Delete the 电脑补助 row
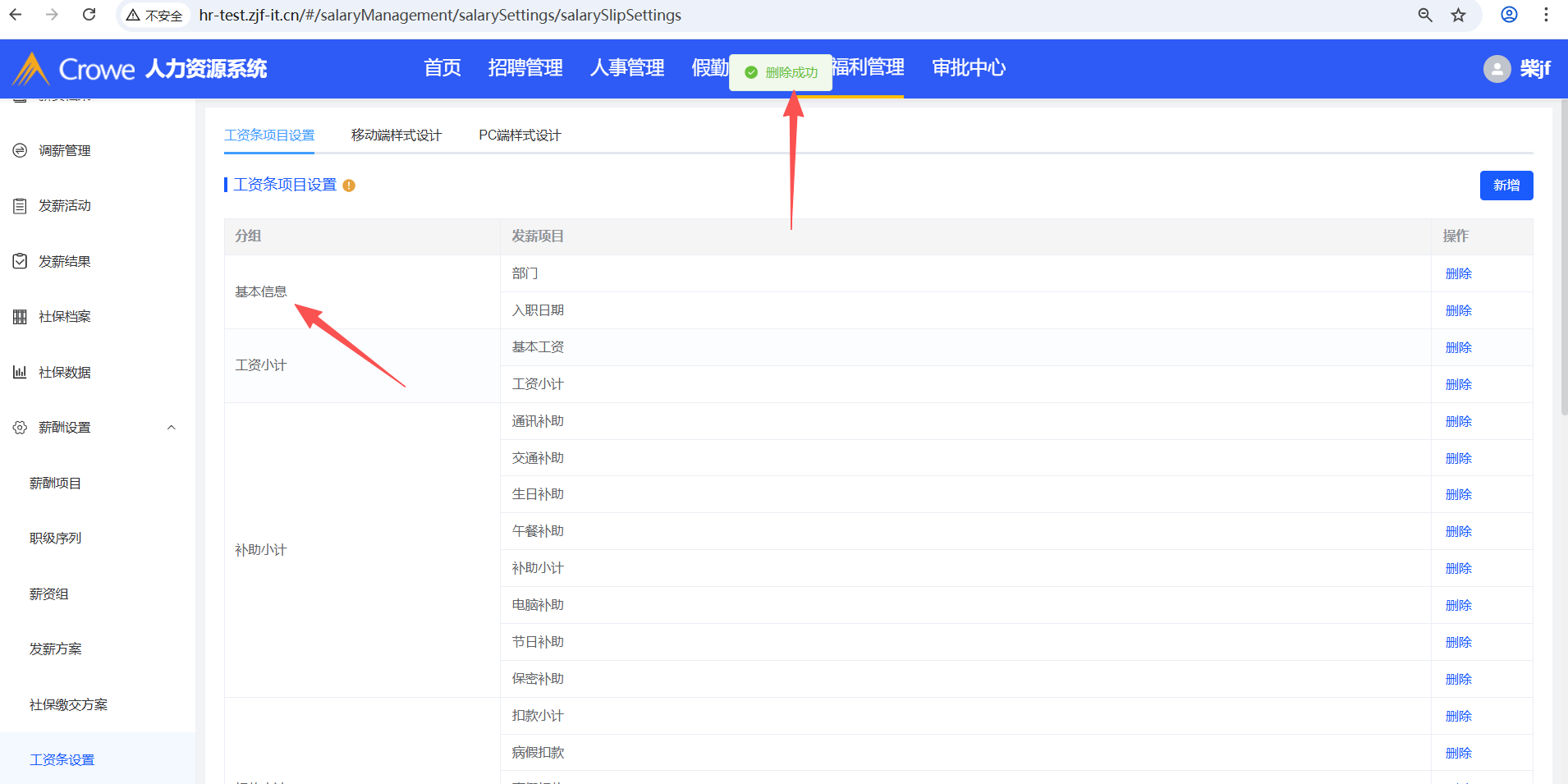 pyautogui.click(x=1459, y=606)
